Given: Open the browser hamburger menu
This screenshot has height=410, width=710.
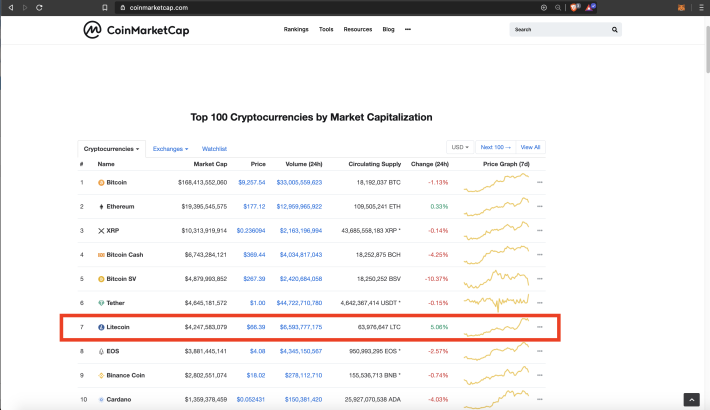Looking at the screenshot, I should pyautogui.click(x=701, y=8).
